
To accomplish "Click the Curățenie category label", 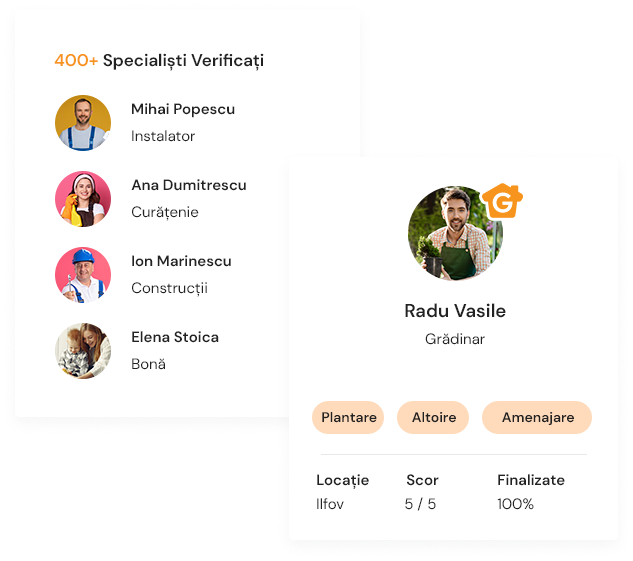I will (x=165, y=212).
